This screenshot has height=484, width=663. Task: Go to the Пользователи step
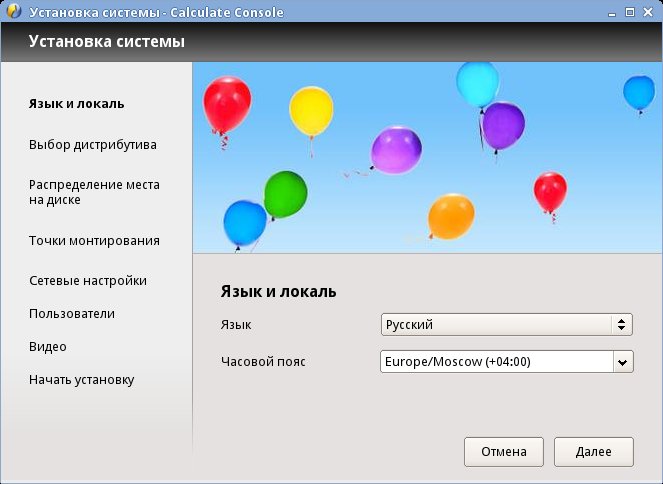(72, 314)
